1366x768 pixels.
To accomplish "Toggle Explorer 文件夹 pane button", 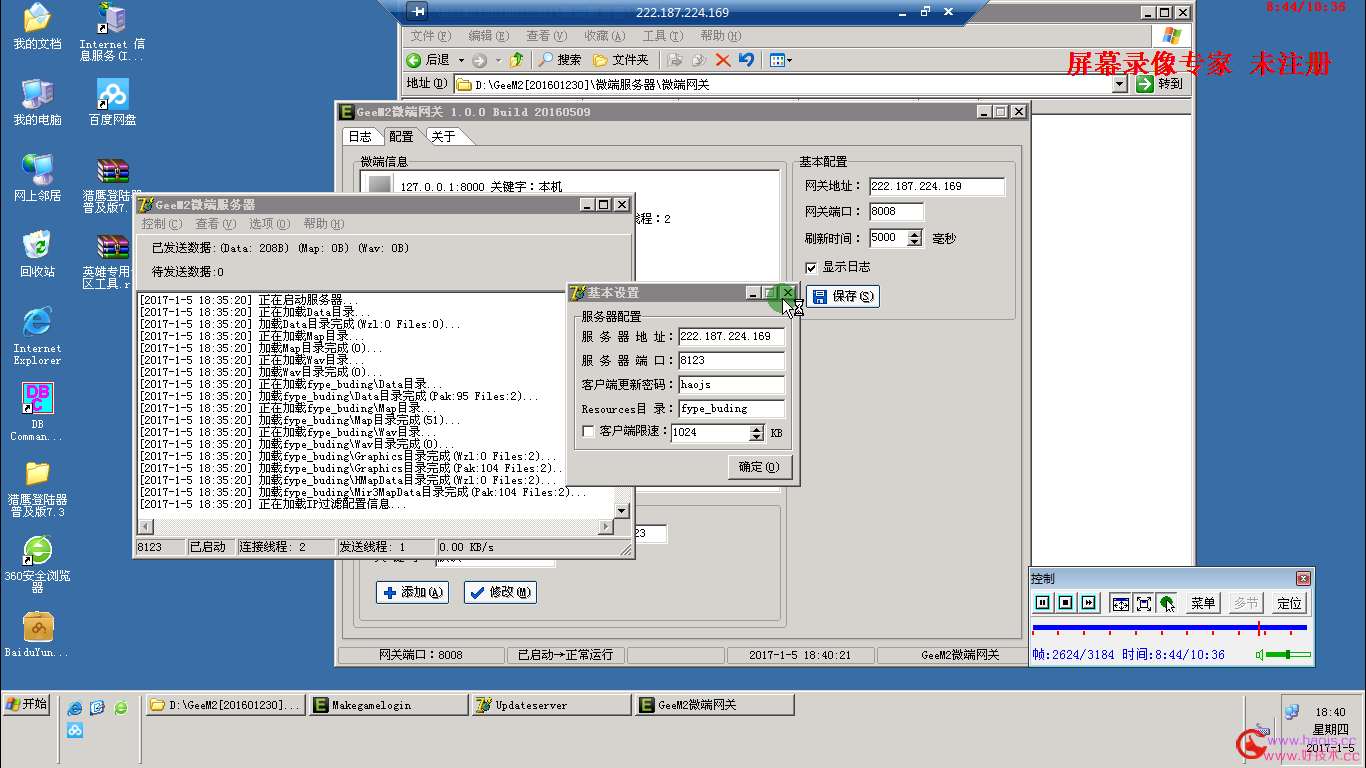I will click(x=621, y=60).
